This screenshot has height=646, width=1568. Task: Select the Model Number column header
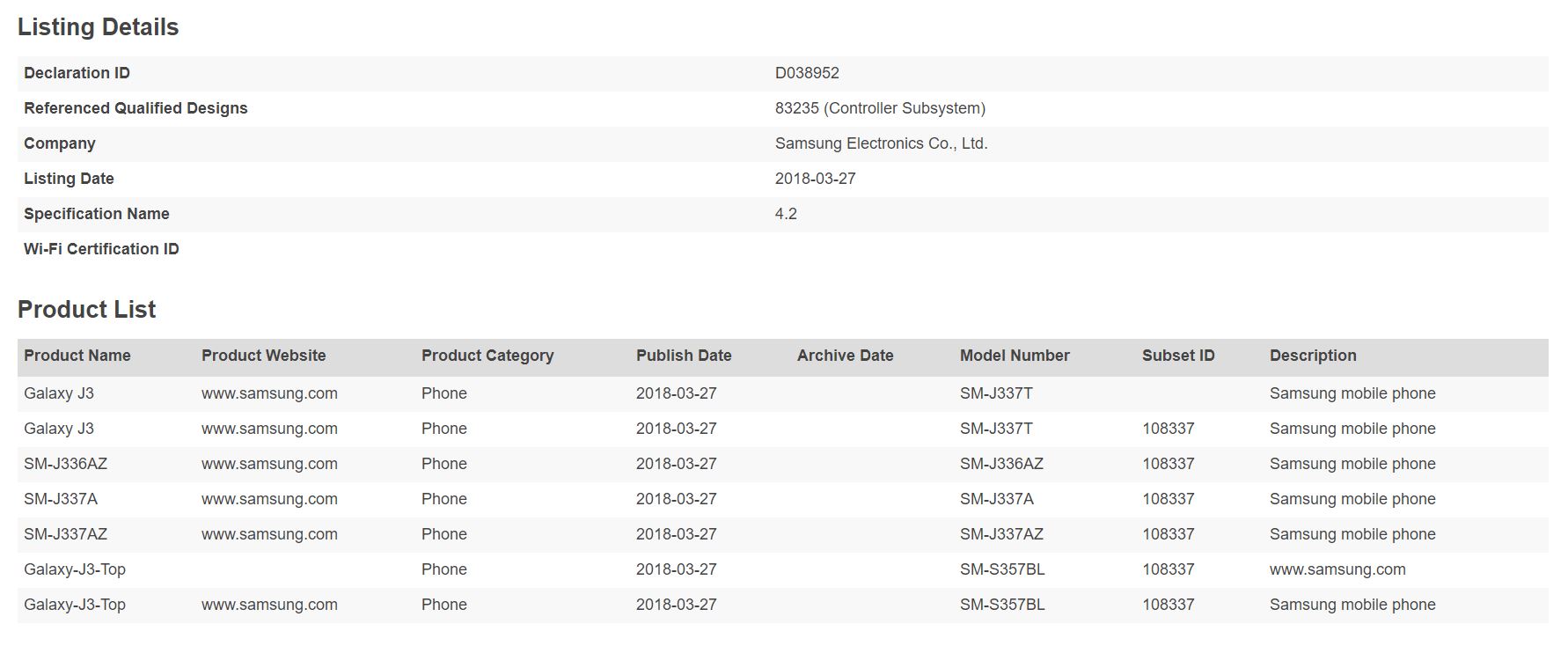[1015, 356]
